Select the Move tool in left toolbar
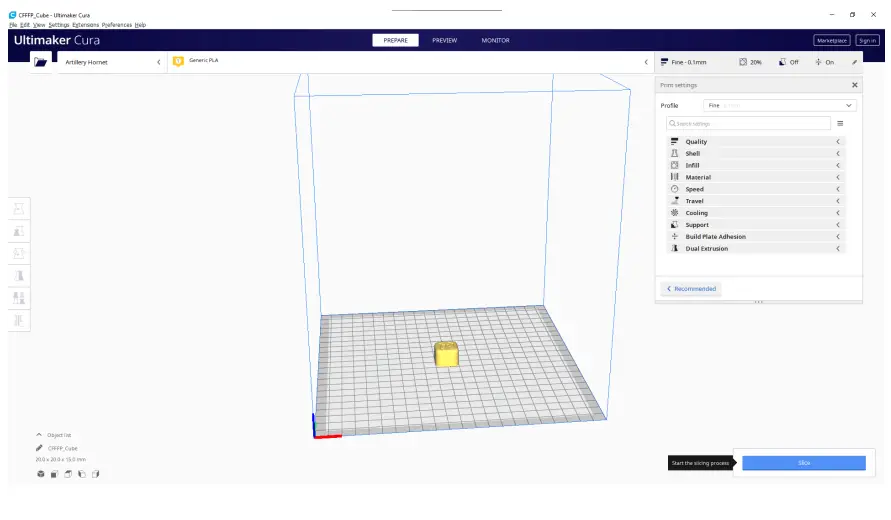 coord(19,209)
